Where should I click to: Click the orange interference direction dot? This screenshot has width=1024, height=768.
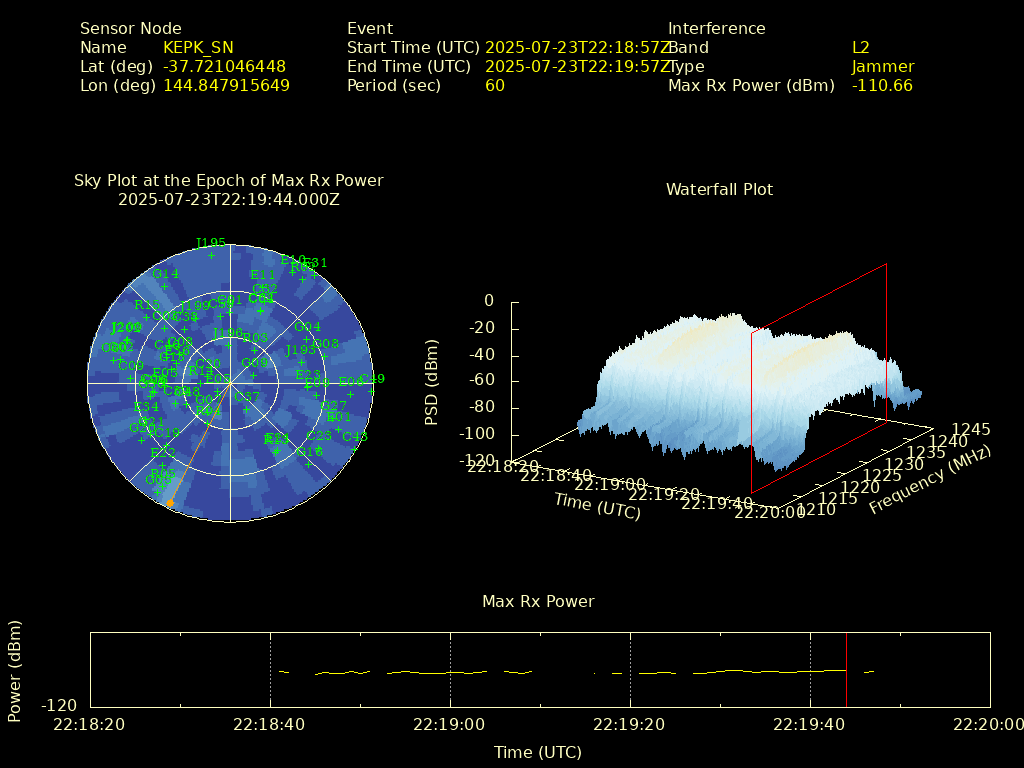[x=170, y=503]
